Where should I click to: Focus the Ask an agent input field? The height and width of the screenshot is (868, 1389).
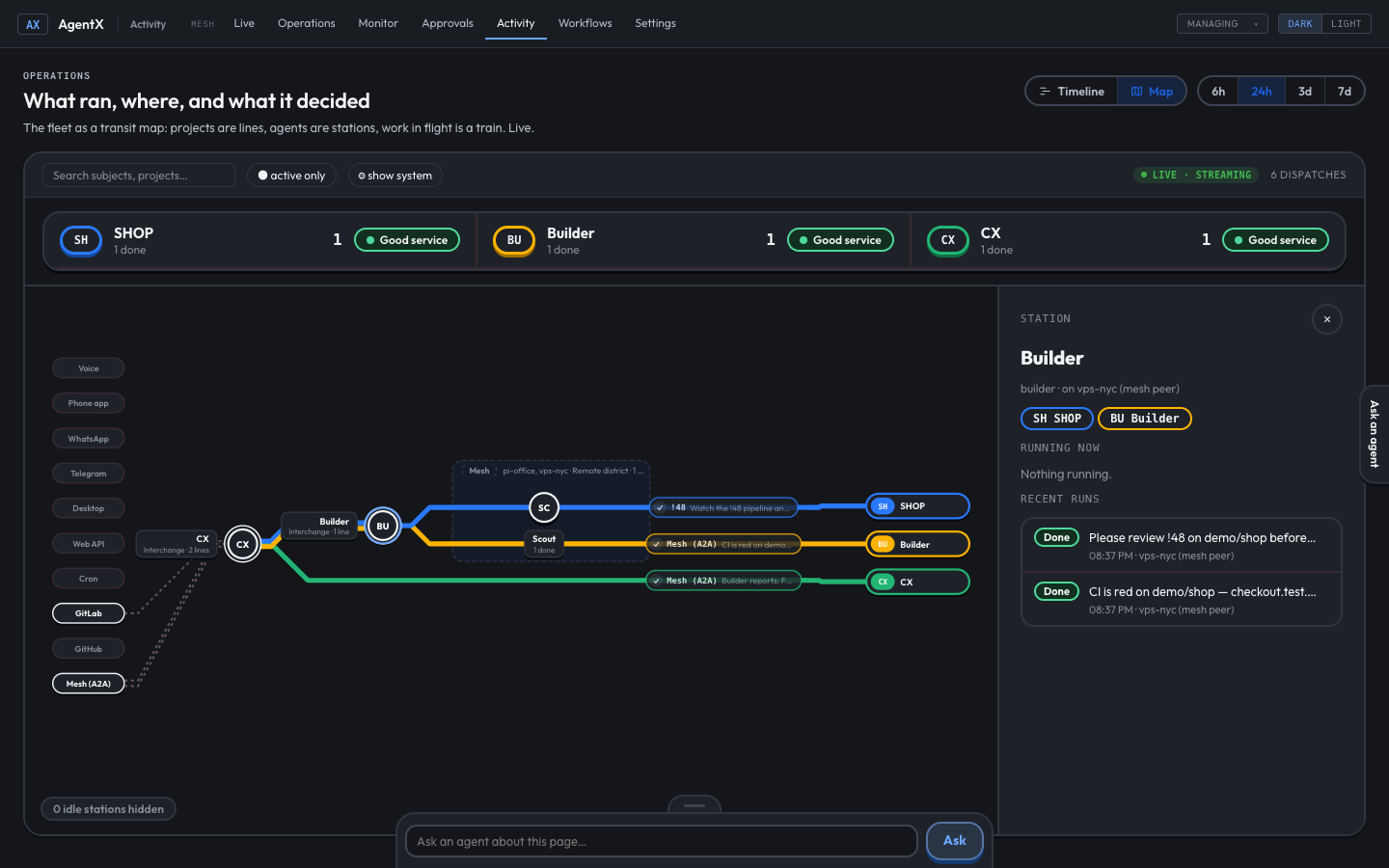coord(661,841)
